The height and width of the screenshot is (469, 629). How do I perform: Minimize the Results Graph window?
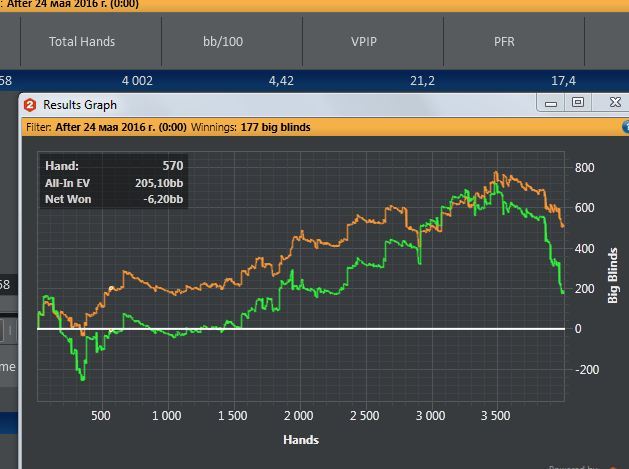pyautogui.click(x=551, y=103)
